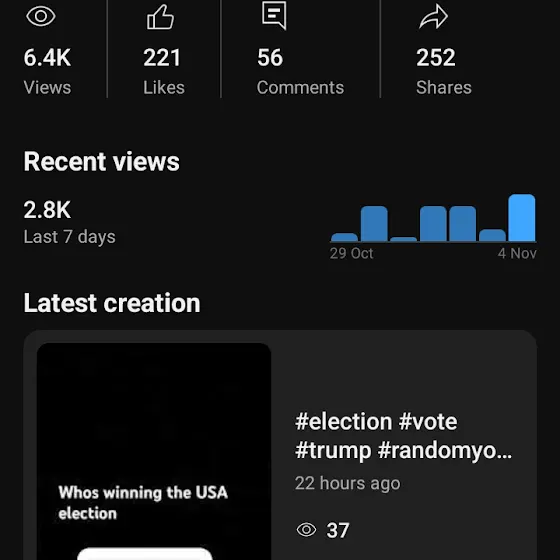The image size is (560, 560).
Task: Select the 221 likes count
Action: coord(162,58)
